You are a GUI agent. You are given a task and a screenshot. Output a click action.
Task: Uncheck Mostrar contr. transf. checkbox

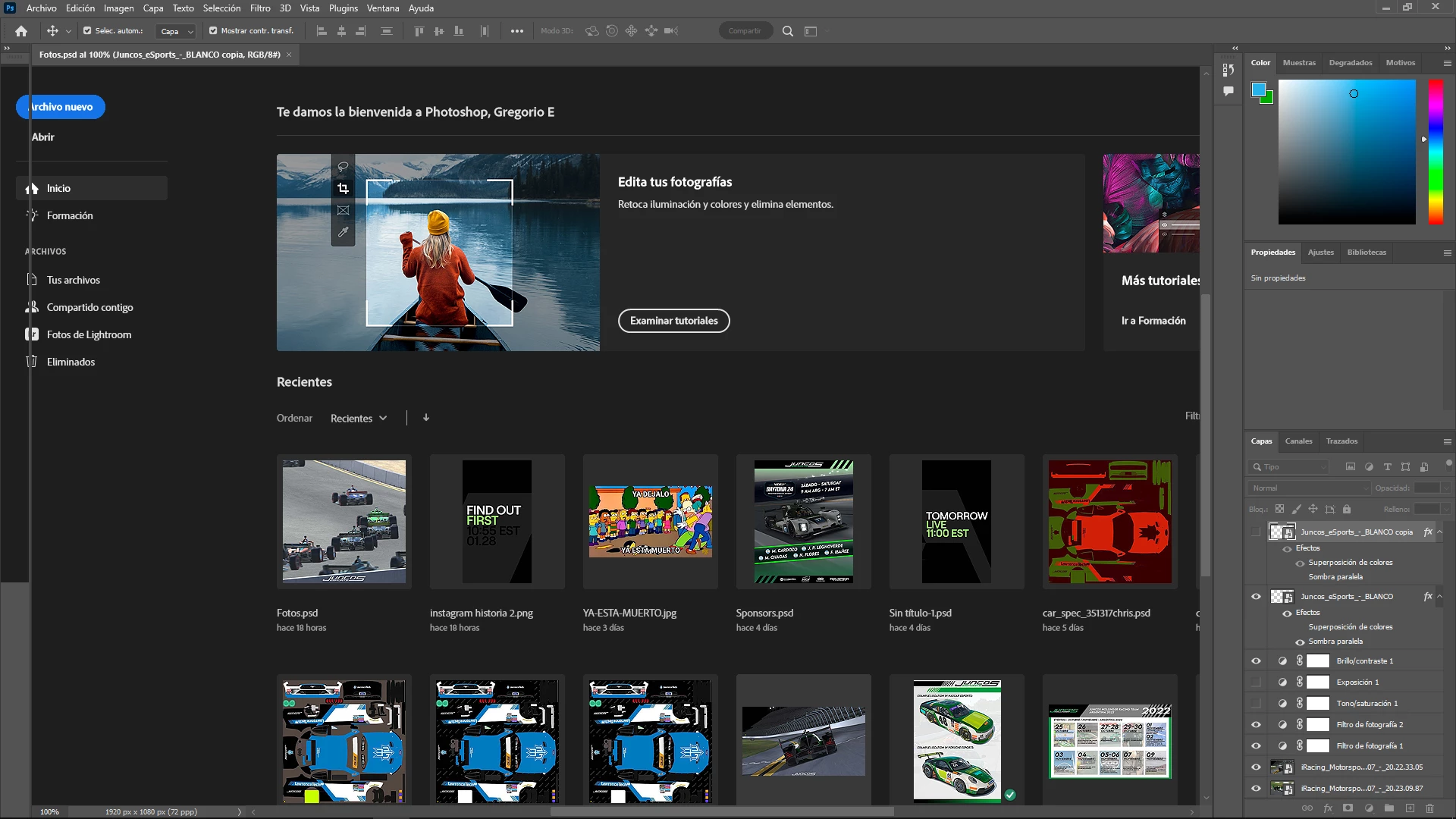pyautogui.click(x=213, y=31)
